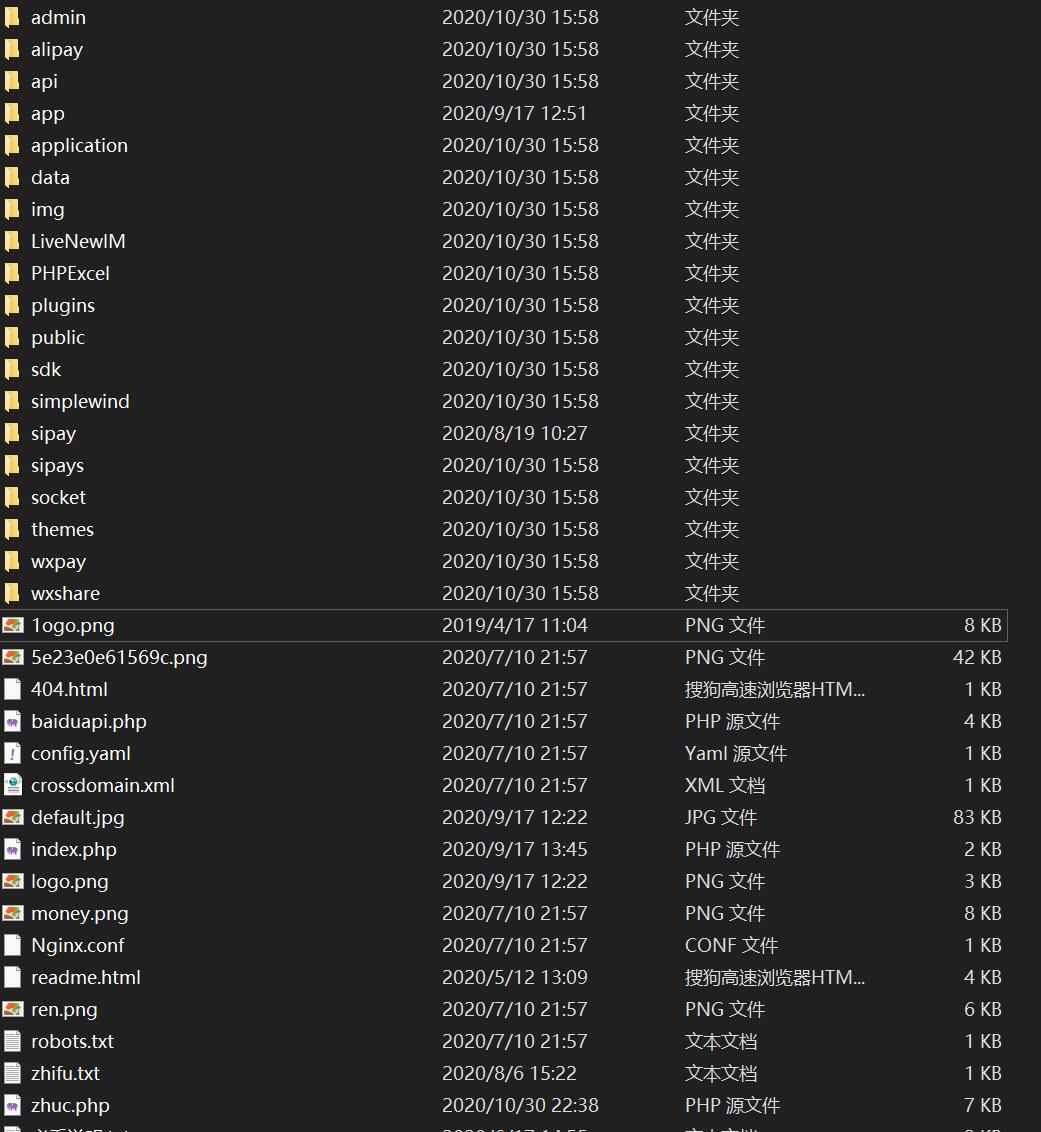Select the 404.html file name
The width and height of the screenshot is (1041, 1132).
[69, 690]
